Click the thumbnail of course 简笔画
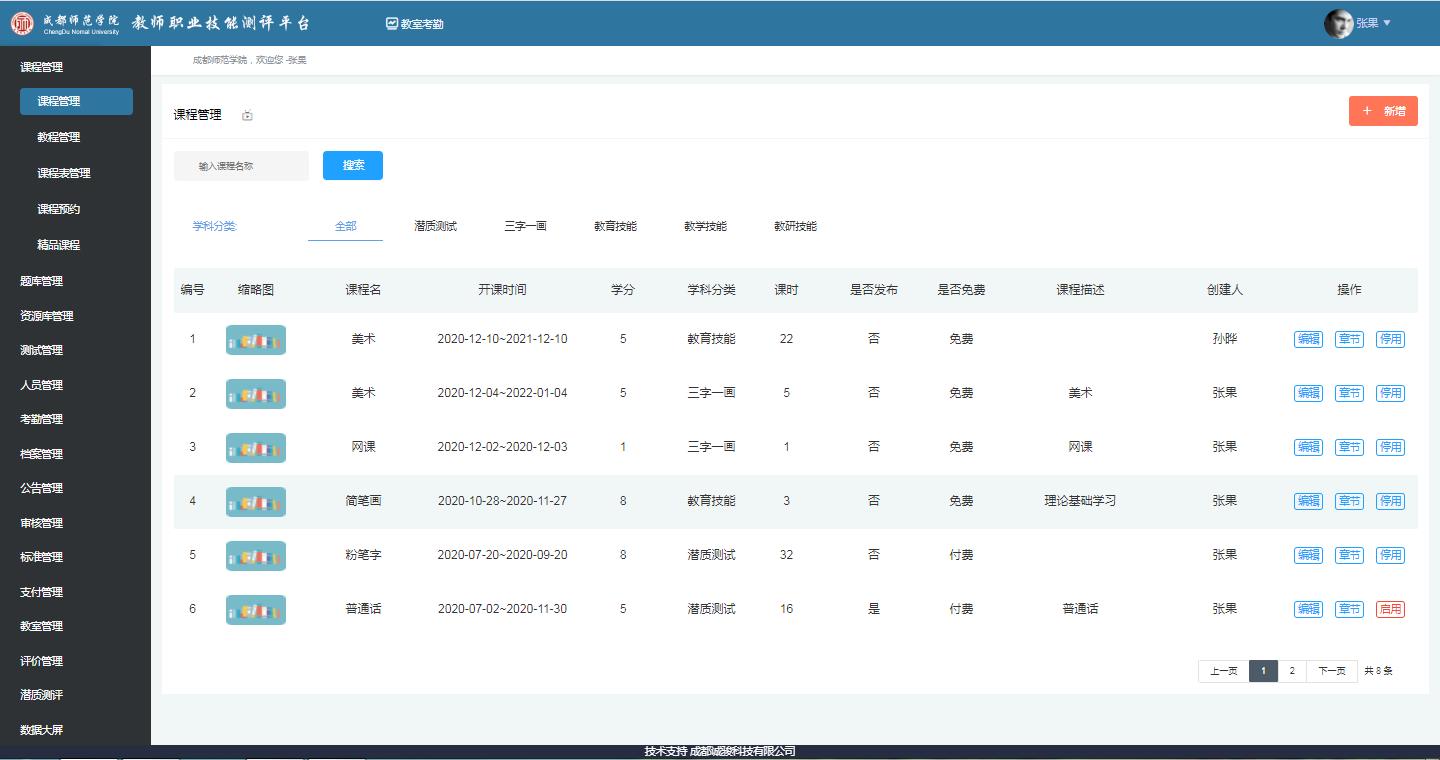 point(256,501)
